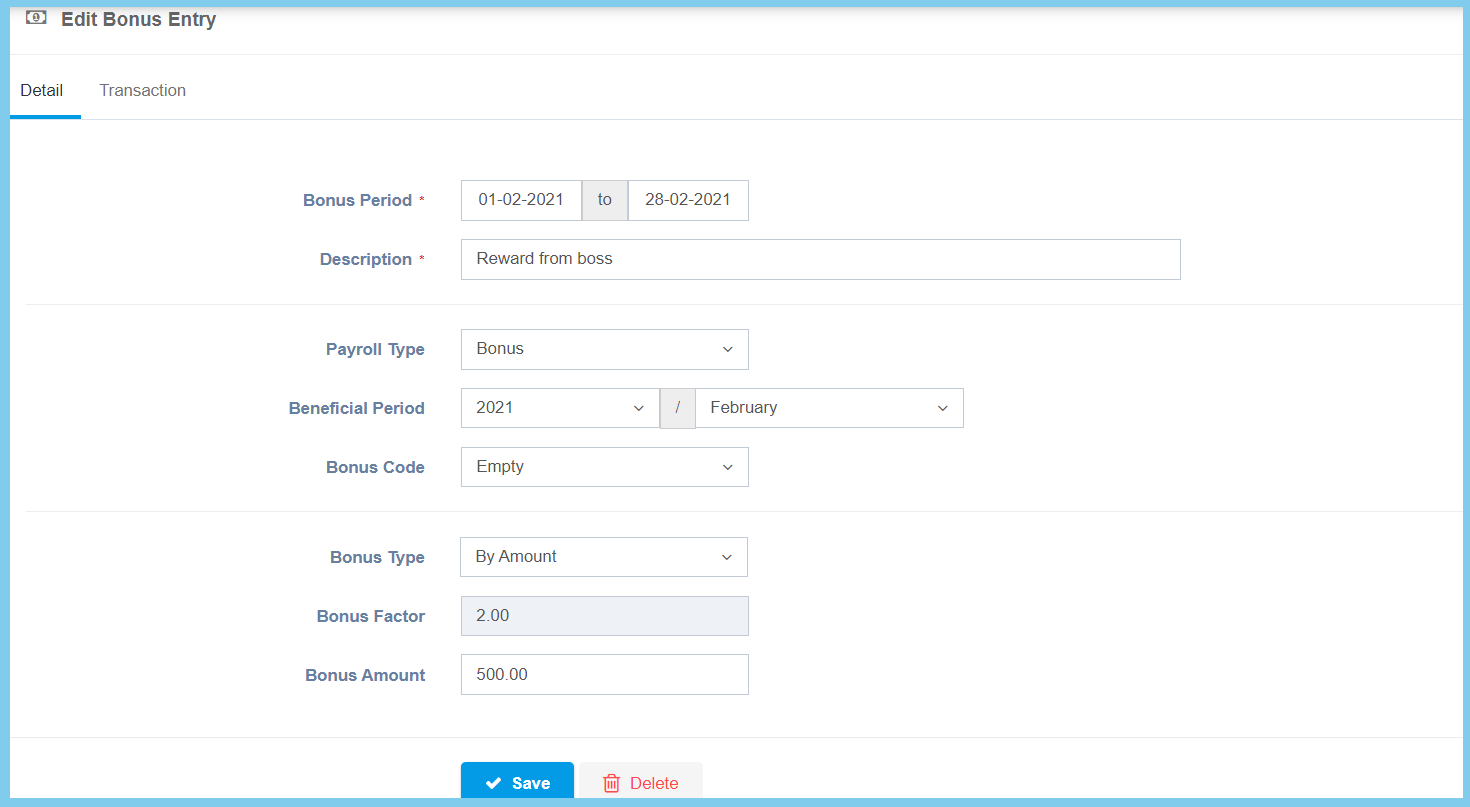The image size is (1470, 807).
Task: Click the money icon beside Edit Bonus Entry
Action: tap(36, 18)
